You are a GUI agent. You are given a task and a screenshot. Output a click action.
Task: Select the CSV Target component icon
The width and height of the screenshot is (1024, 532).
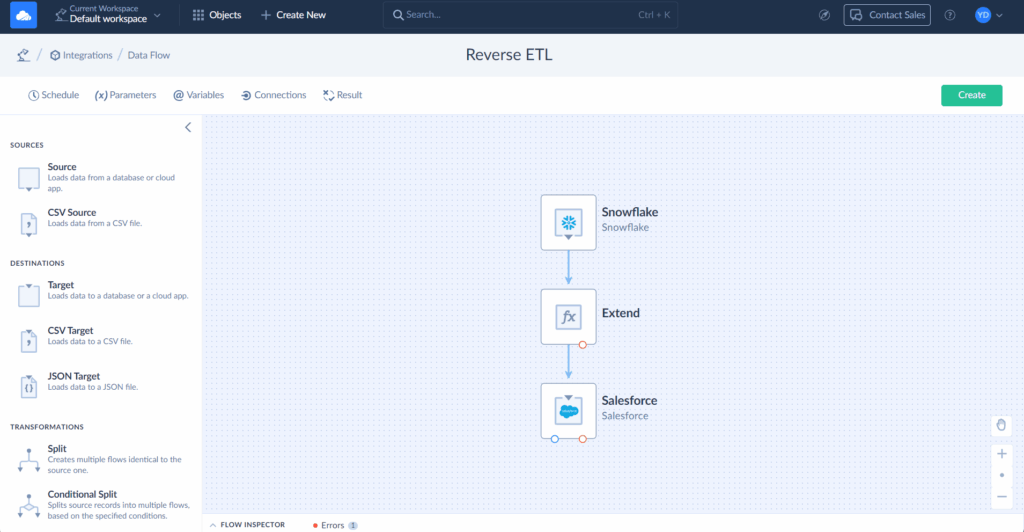pyautogui.click(x=29, y=341)
